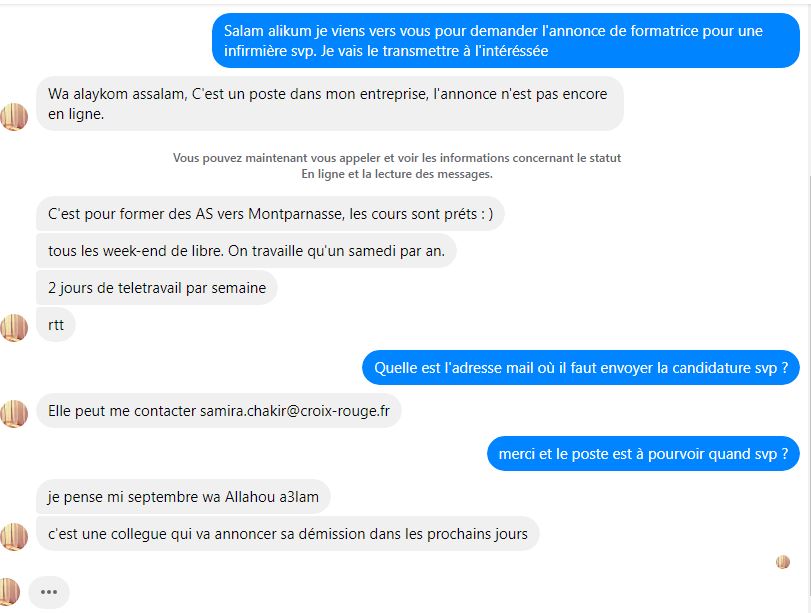Click the words "Elle peut me contacter"

[x=122, y=411]
